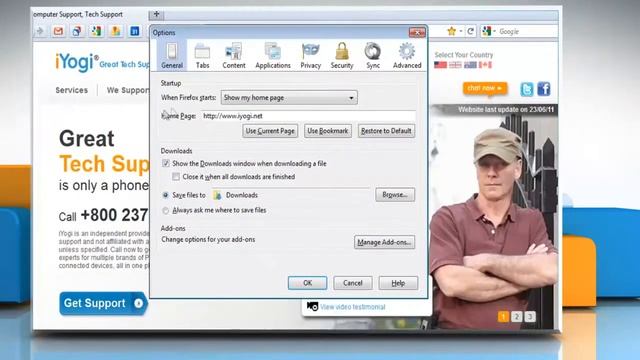Click the iYogi logo
This screenshot has width=640, height=360.
[77, 62]
